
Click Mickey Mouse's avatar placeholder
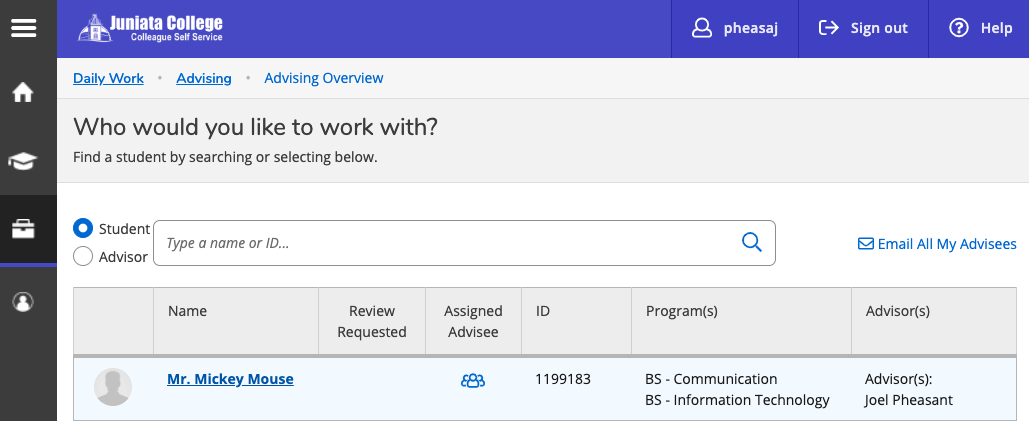(113, 387)
